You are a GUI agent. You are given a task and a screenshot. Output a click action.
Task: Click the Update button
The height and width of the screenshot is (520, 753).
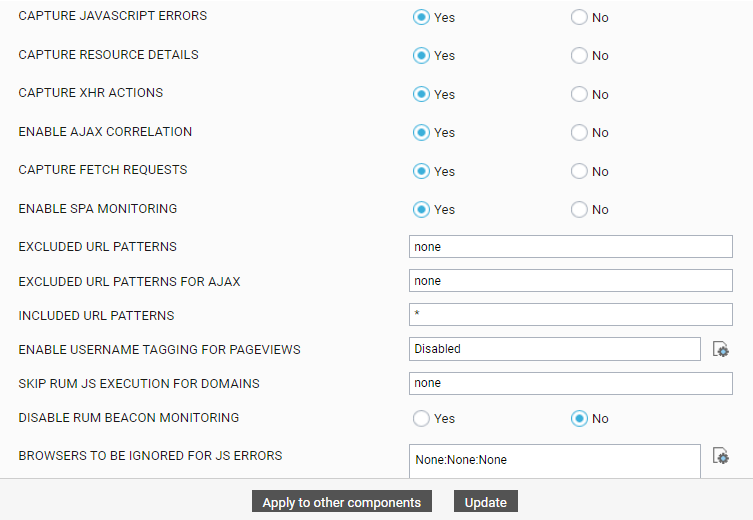point(486,502)
